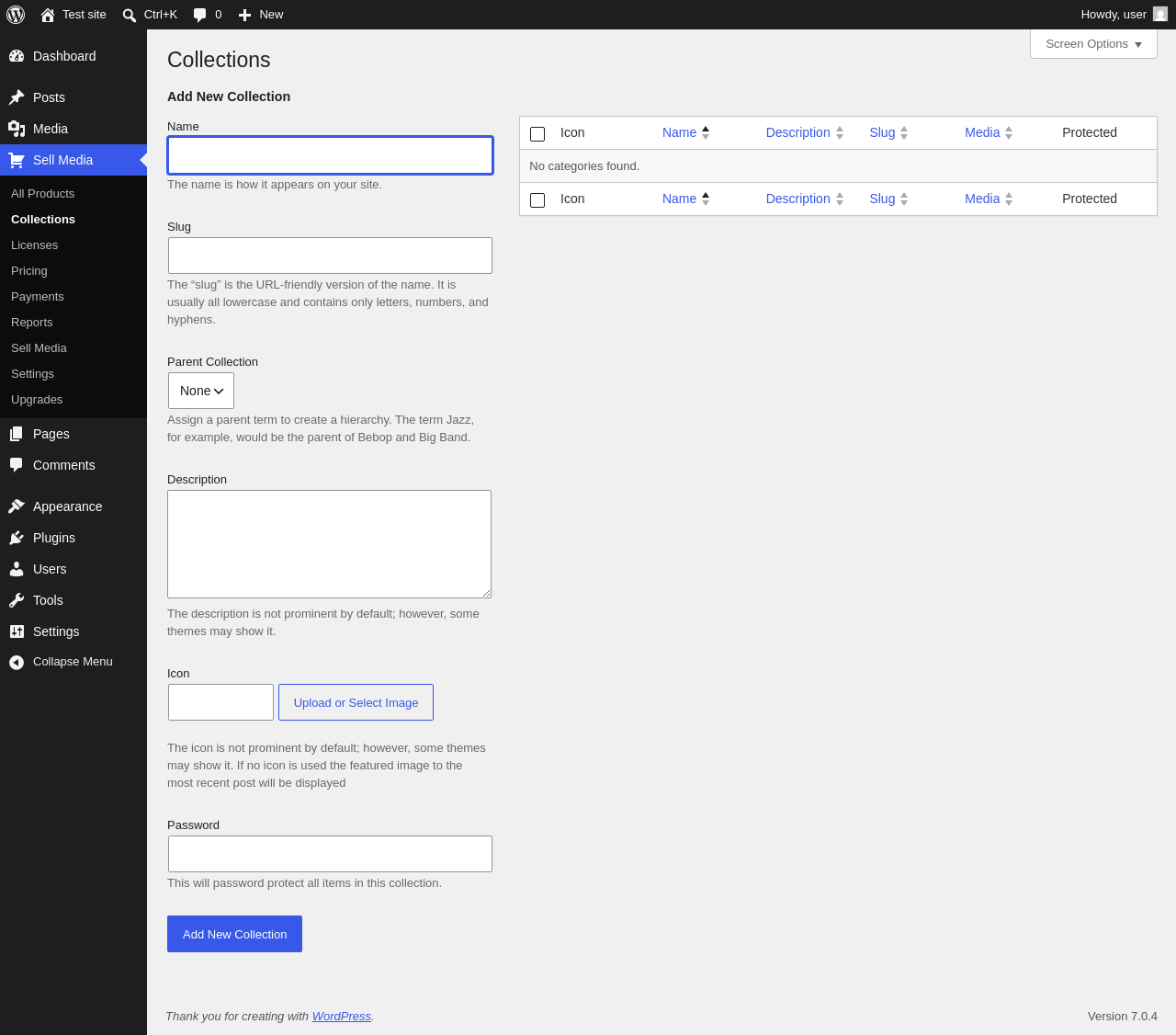The height and width of the screenshot is (1035, 1176).
Task: Click the Users person icon
Action: (17, 569)
